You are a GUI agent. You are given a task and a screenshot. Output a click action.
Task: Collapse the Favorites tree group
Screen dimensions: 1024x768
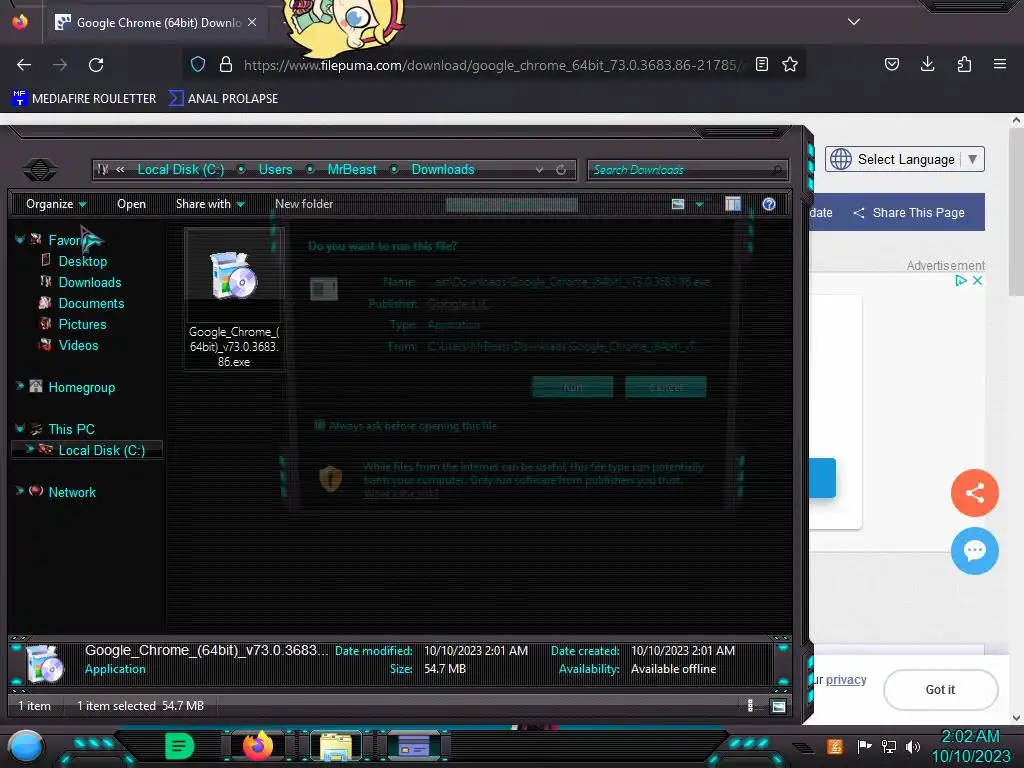coord(20,240)
